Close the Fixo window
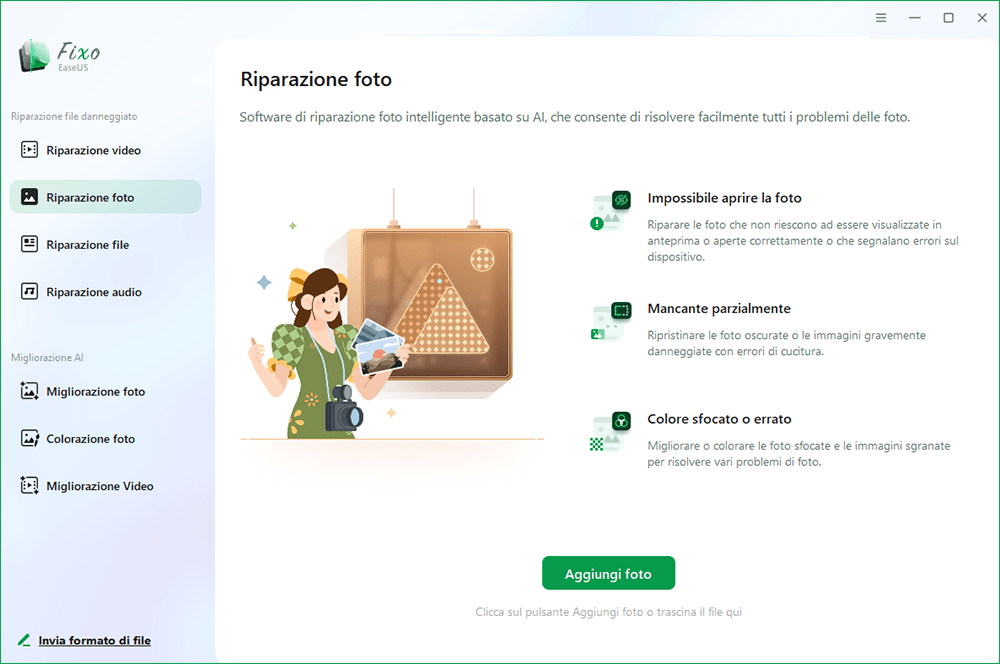1000x664 pixels. click(x=982, y=18)
